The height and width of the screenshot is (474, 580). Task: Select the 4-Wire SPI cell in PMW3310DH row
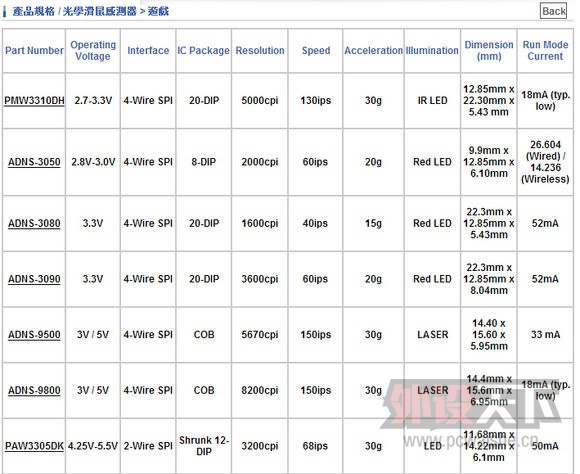(x=148, y=101)
